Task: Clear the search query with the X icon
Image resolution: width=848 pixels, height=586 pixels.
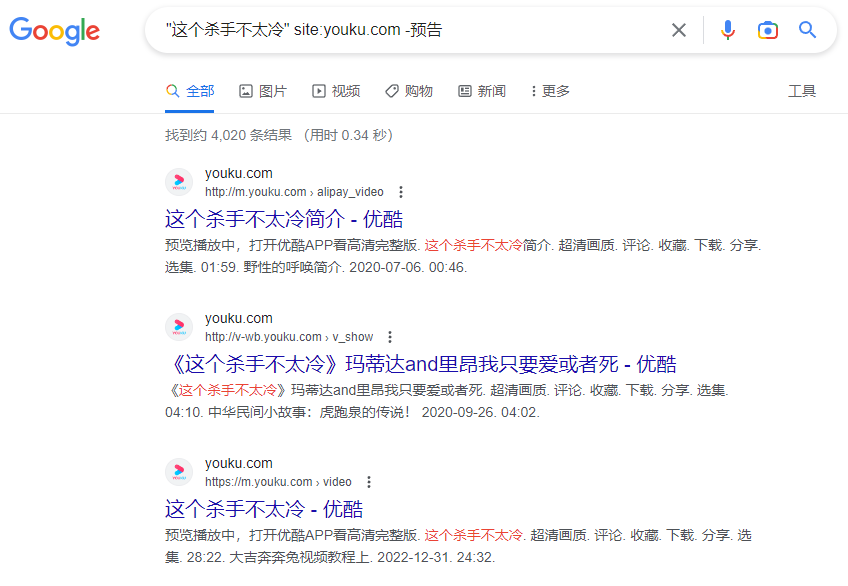Action: tap(679, 30)
